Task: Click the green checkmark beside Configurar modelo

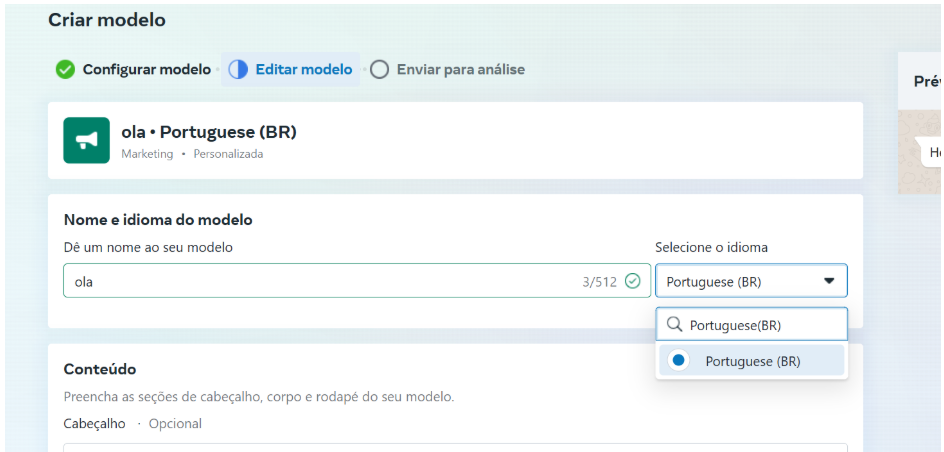Action: (65, 69)
